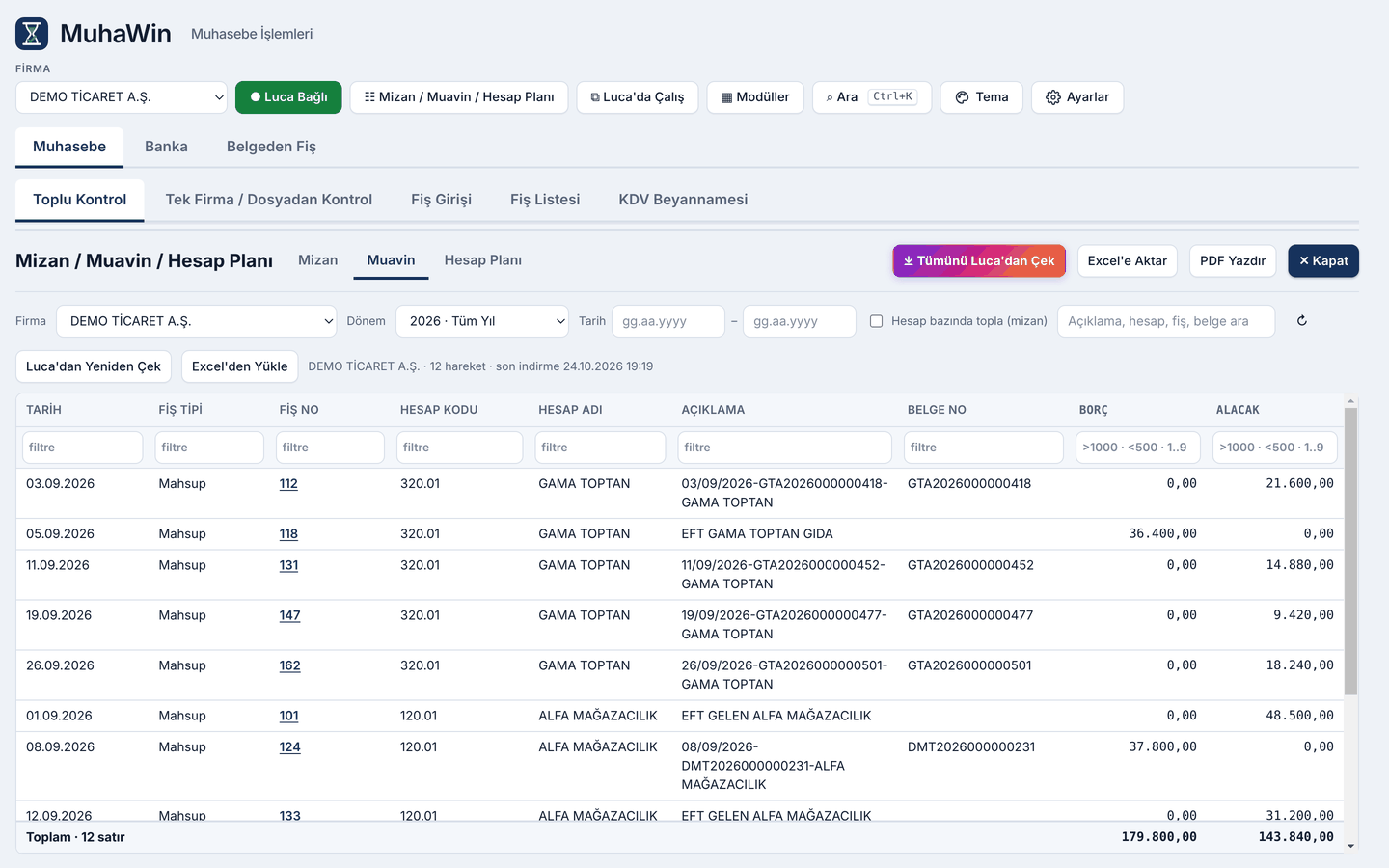1389x868 pixels.
Task: Click the MuhaWin hourglass logo icon
Action: 32,34
